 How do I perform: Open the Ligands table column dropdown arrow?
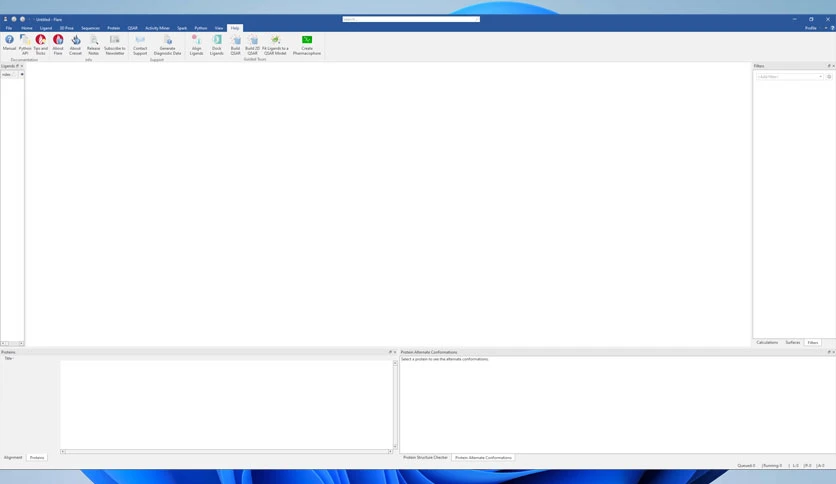[22, 75]
